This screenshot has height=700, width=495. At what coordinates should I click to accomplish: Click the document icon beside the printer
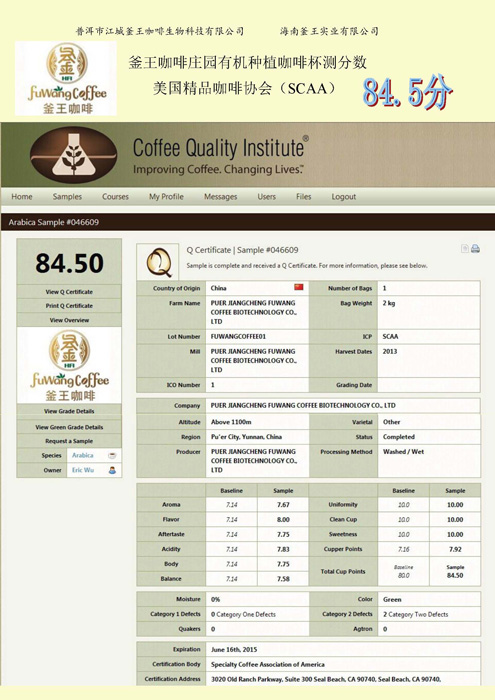pyautogui.click(x=465, y=249)
